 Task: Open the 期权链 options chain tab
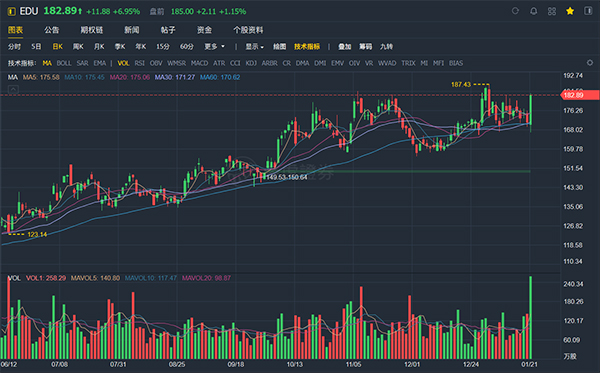pyautogui.click(x=91, y=30)
